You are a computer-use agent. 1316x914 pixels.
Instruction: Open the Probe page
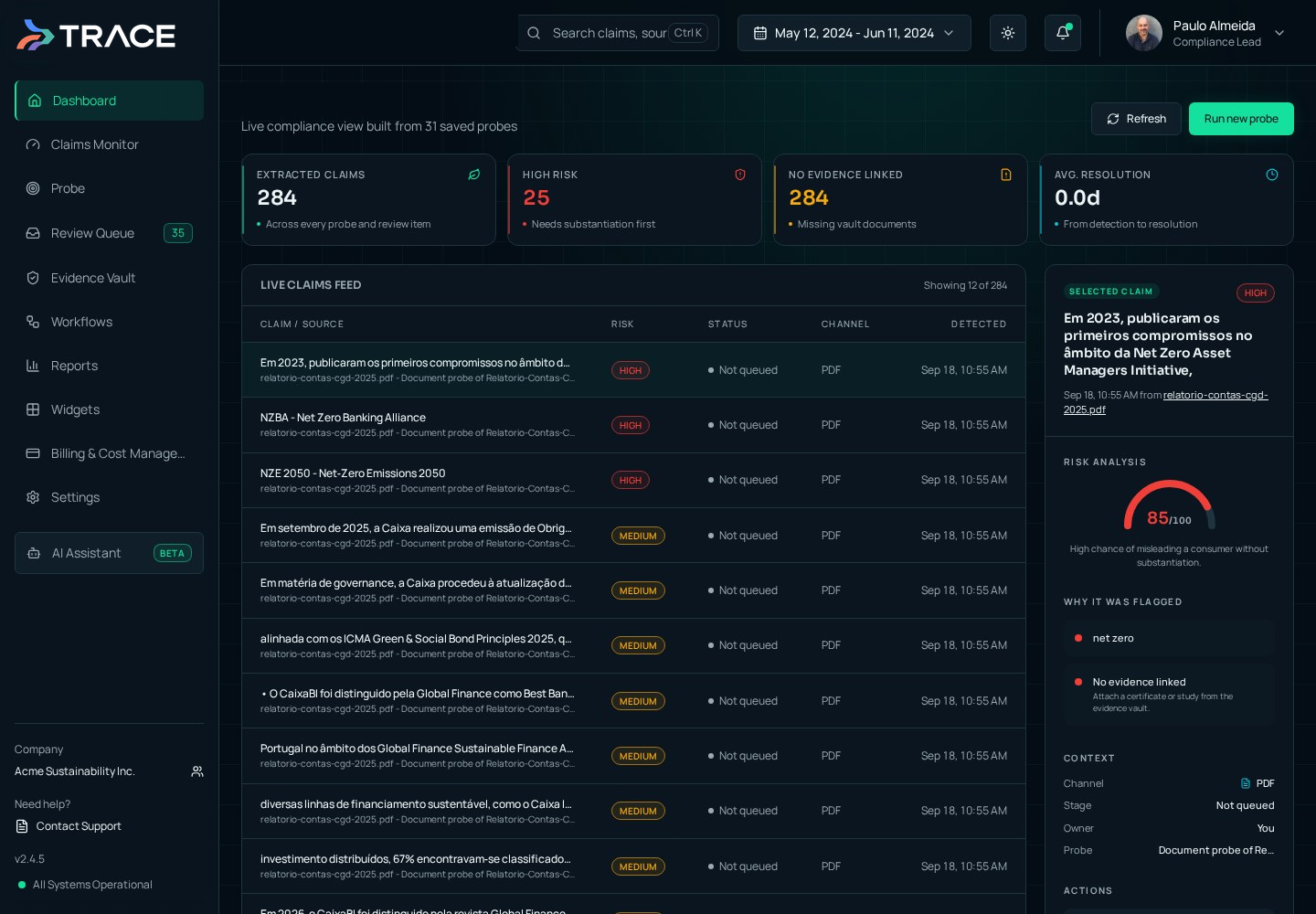(x=109, y=188)
